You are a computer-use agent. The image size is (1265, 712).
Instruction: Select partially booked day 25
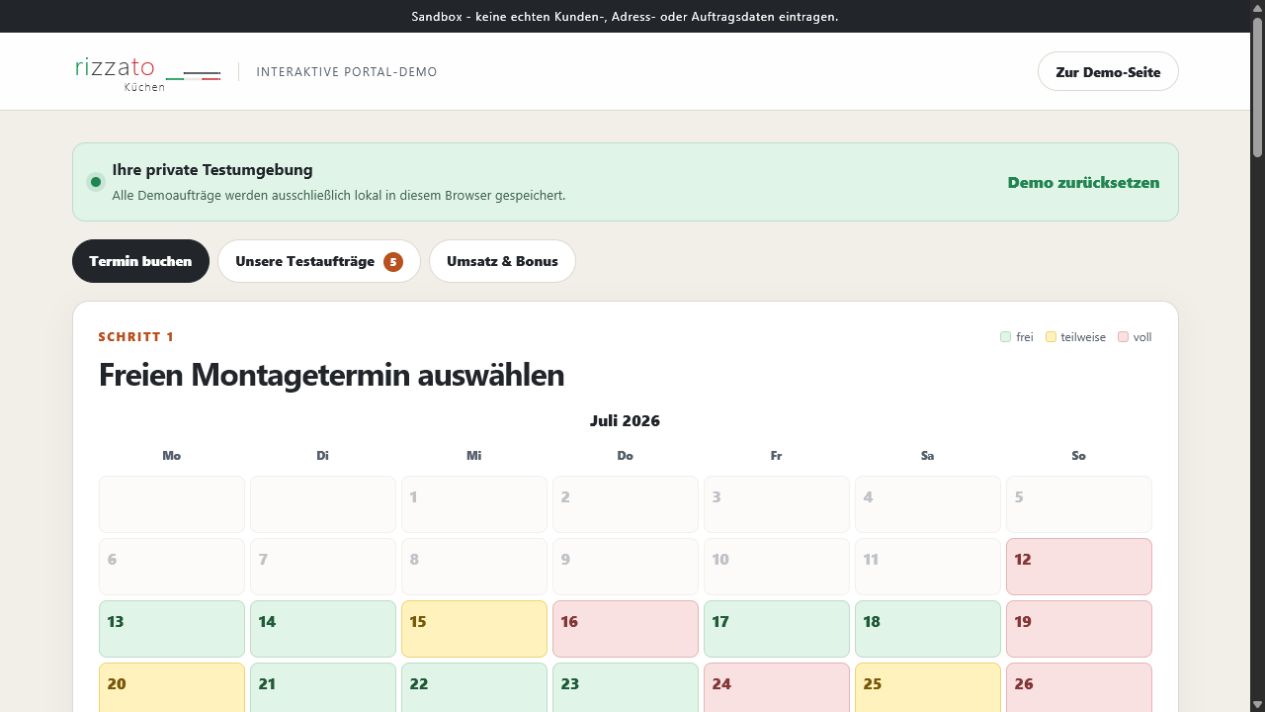click(x=928, y=687)
